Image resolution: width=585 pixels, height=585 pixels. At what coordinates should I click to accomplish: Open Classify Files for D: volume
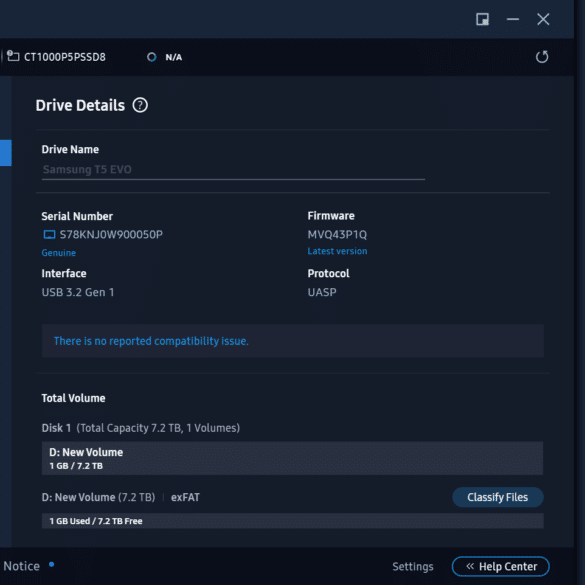click(498, 497)
